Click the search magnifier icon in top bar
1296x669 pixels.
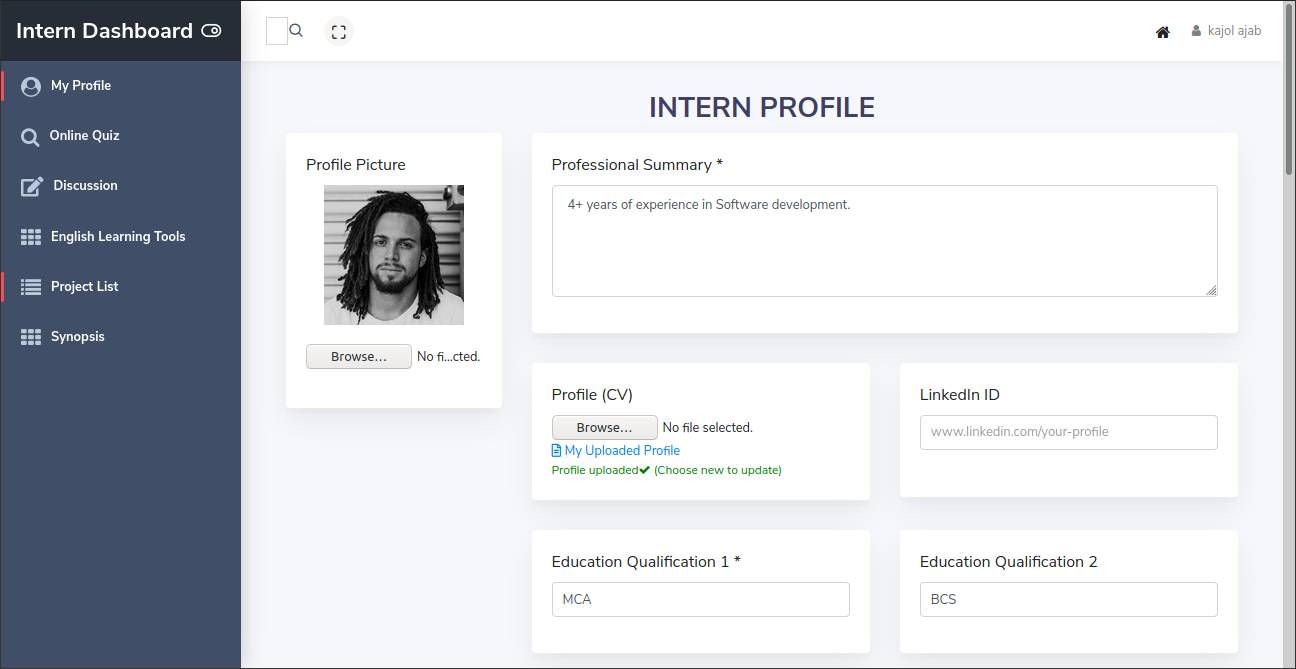[296, 31]
